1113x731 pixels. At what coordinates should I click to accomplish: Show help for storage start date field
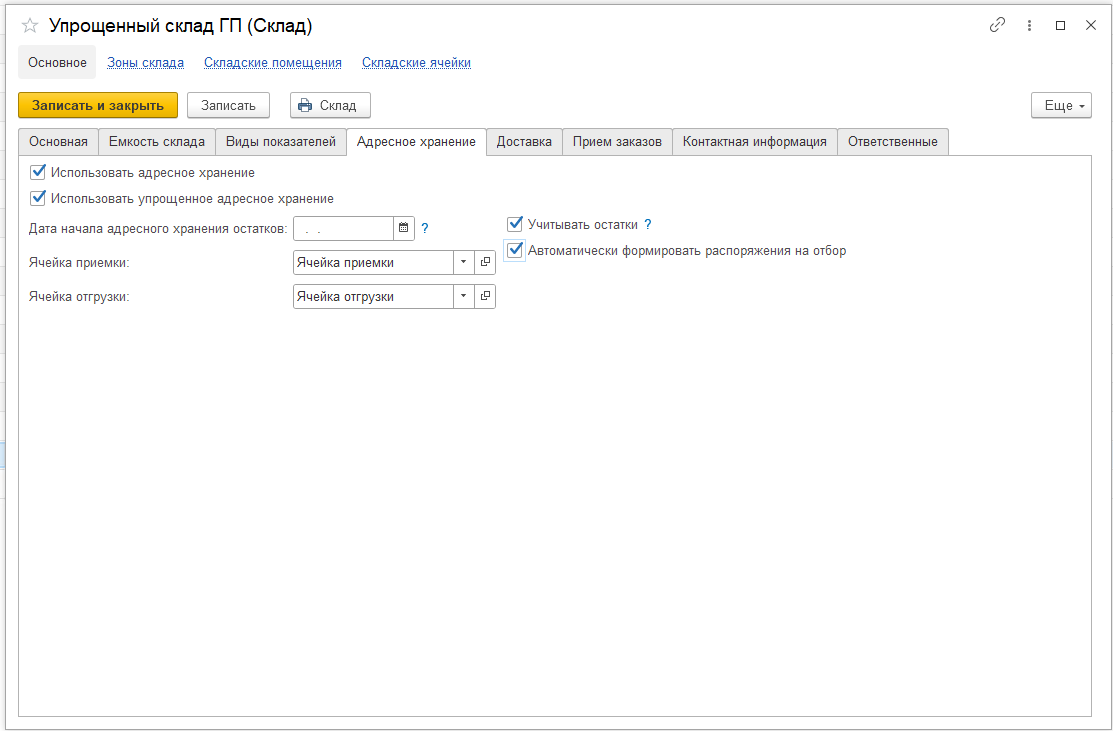(425, 229)
